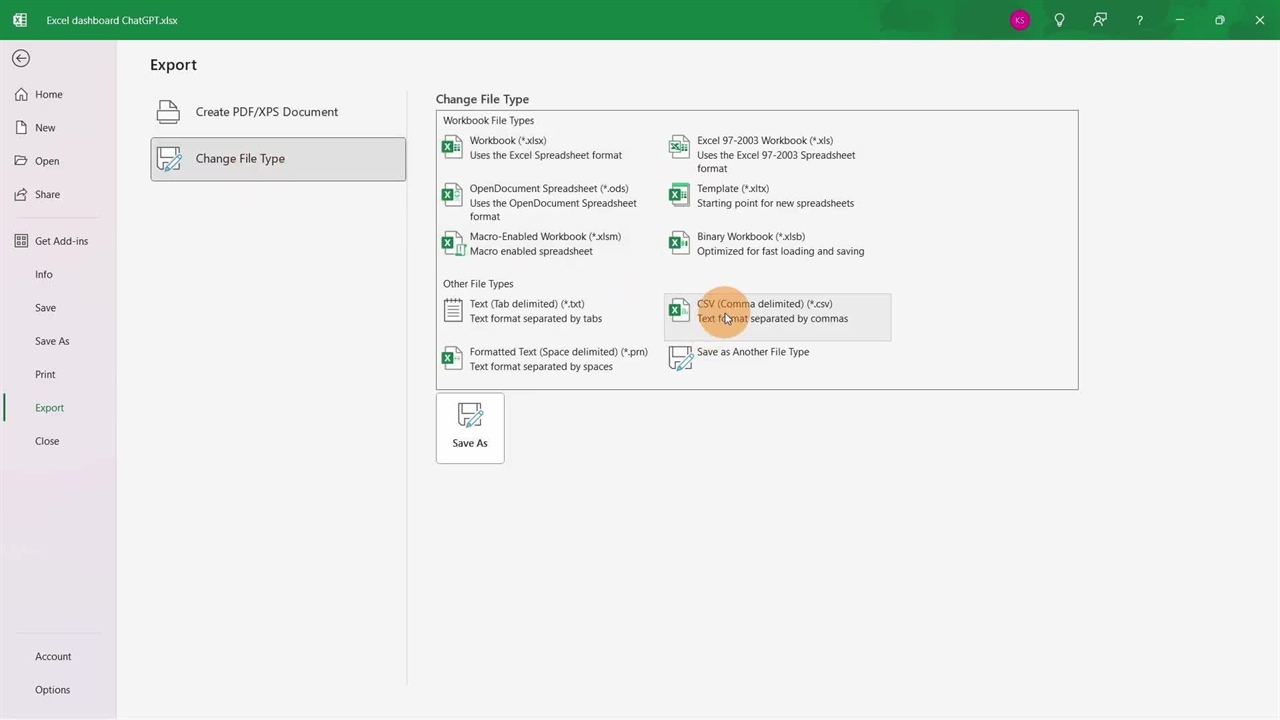Pick Excel 97-2003 Workbook (*.xls) label
This screenshot has height=720, width=1280.
pos(765,141)
